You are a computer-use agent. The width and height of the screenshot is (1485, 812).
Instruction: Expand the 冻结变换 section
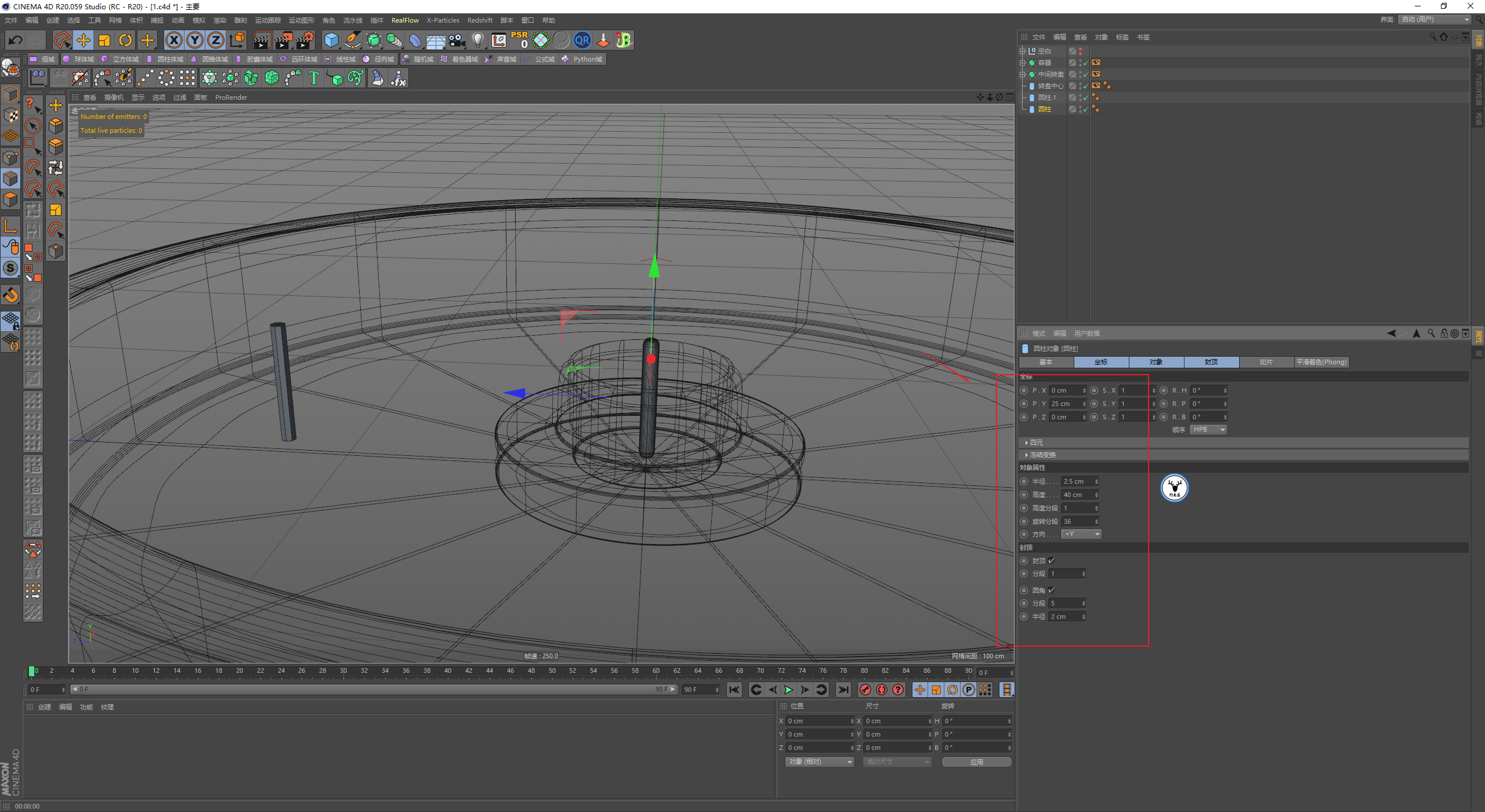[1042, 455]
